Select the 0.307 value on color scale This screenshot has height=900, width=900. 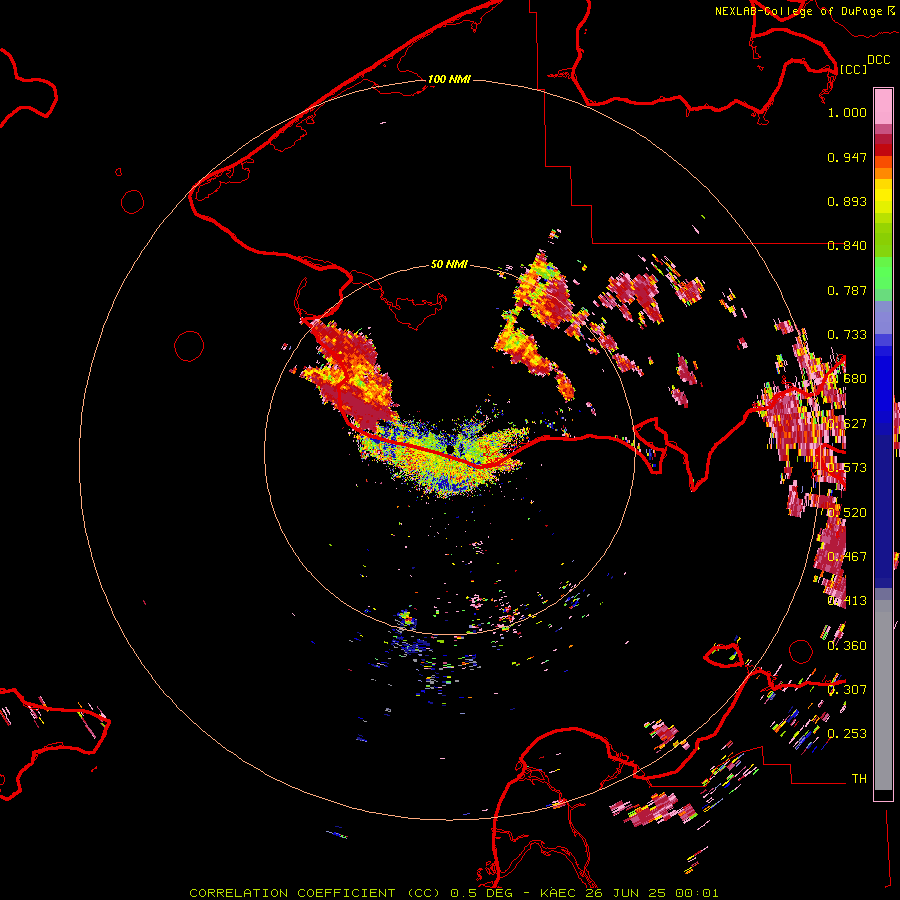click(847, 690)
